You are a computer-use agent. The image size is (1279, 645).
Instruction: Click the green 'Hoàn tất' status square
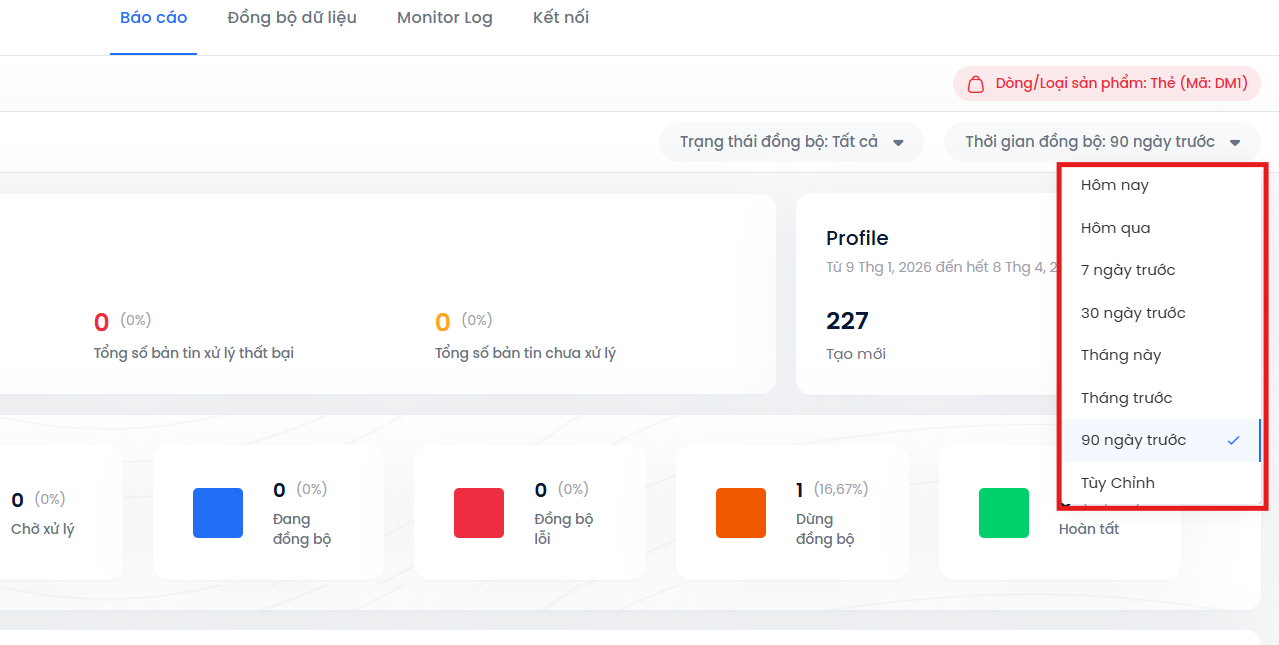click(x=1003, y=513)
